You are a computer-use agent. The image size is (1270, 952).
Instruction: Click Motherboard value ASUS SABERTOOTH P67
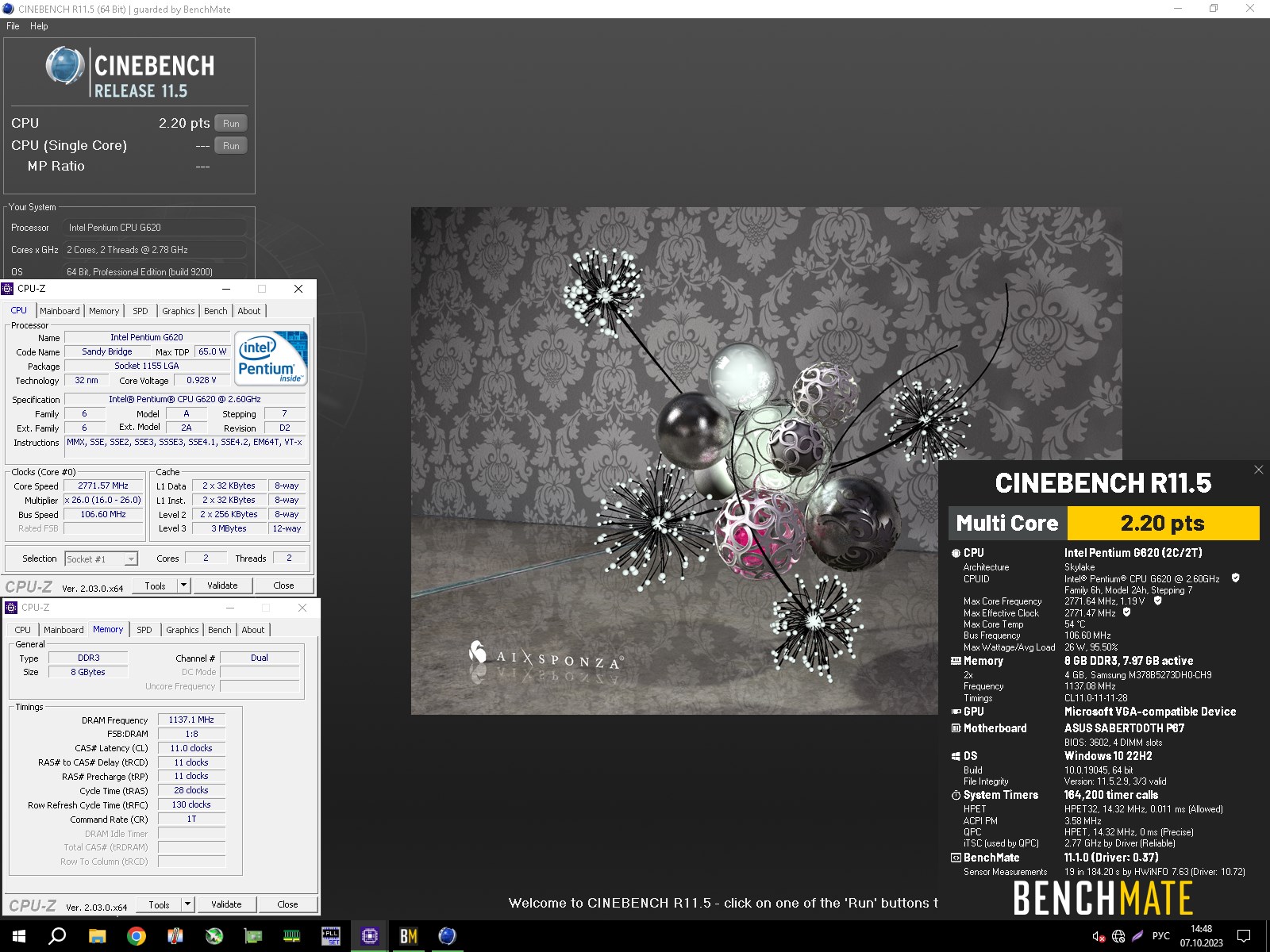[1124, 728]
